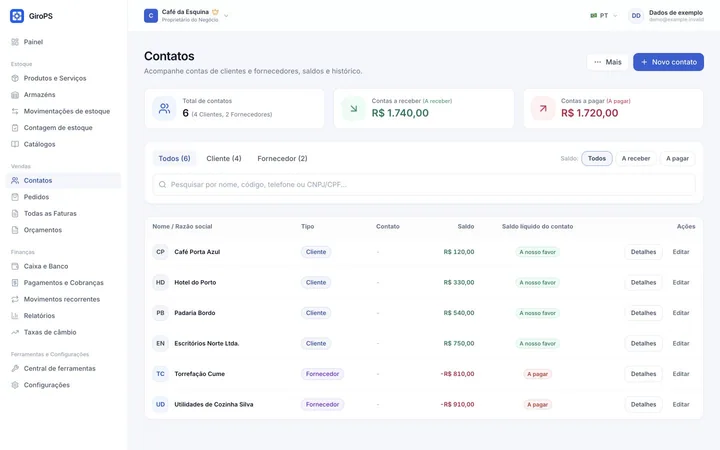Click the Saldo column header
This screenshot has height=450, width=720.
click(466, 226)
